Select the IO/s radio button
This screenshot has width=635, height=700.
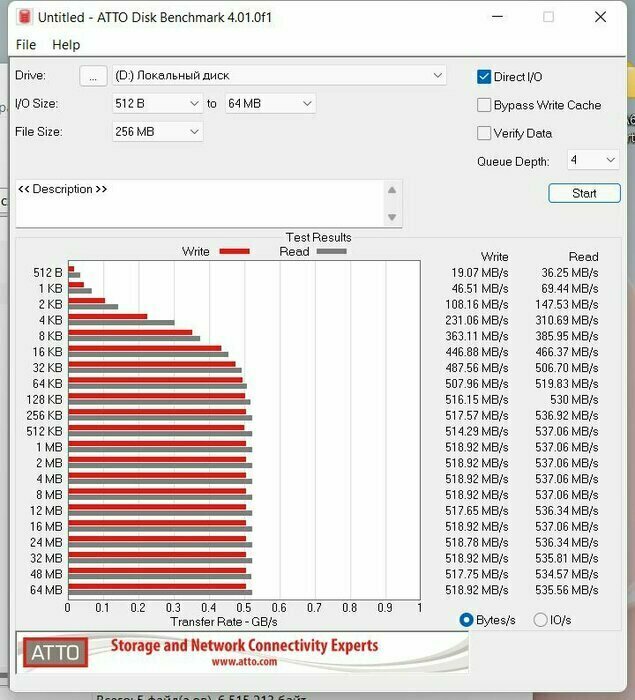pos(540,620)
